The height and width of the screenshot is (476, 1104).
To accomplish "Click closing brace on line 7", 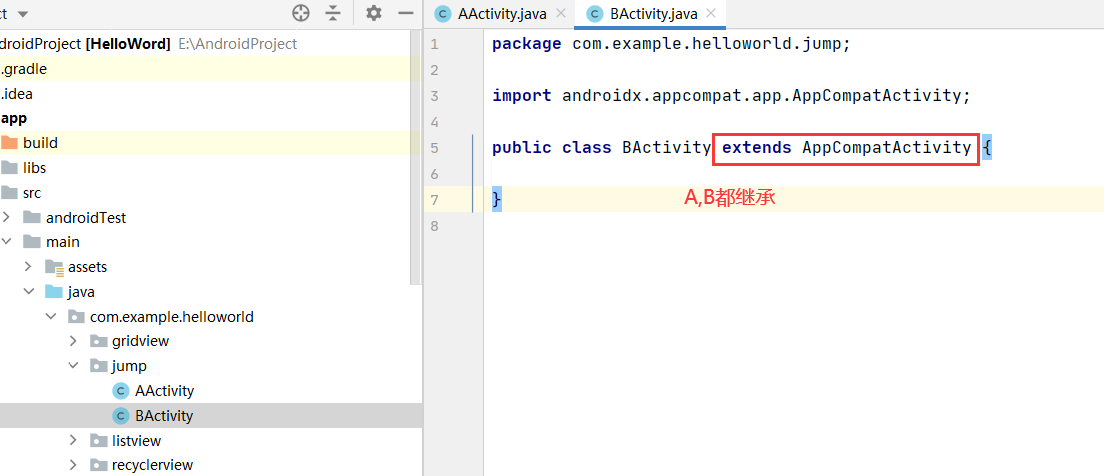I will [496, 200].
